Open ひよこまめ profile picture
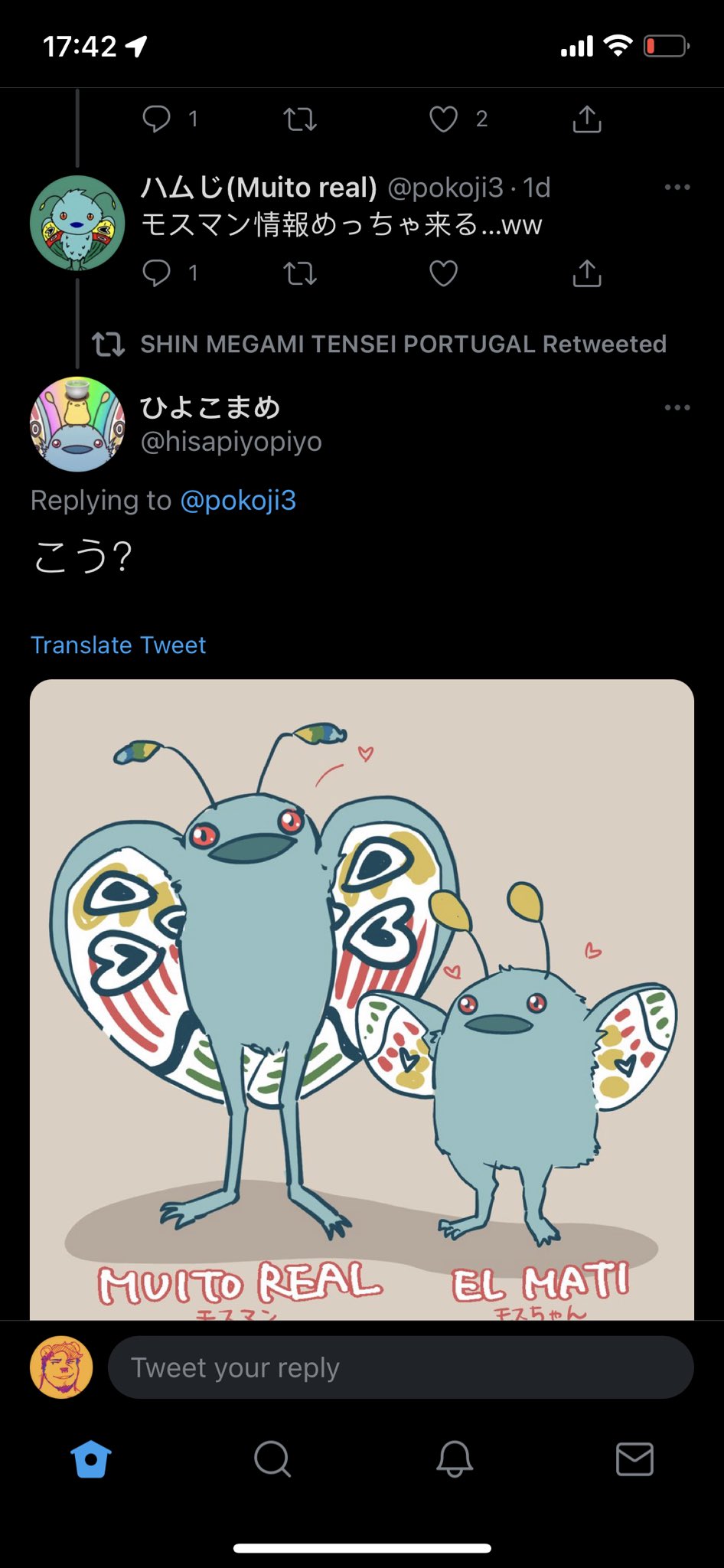 [x=77, y=424]
